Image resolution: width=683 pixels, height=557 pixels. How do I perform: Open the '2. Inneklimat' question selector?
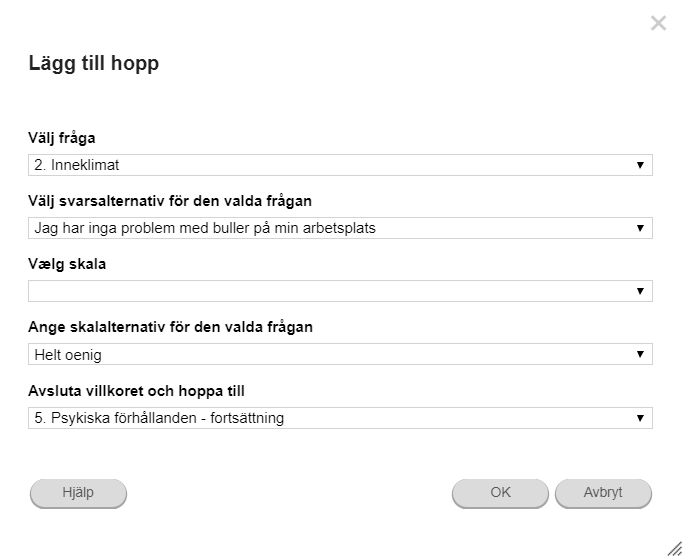click(340, 165)
